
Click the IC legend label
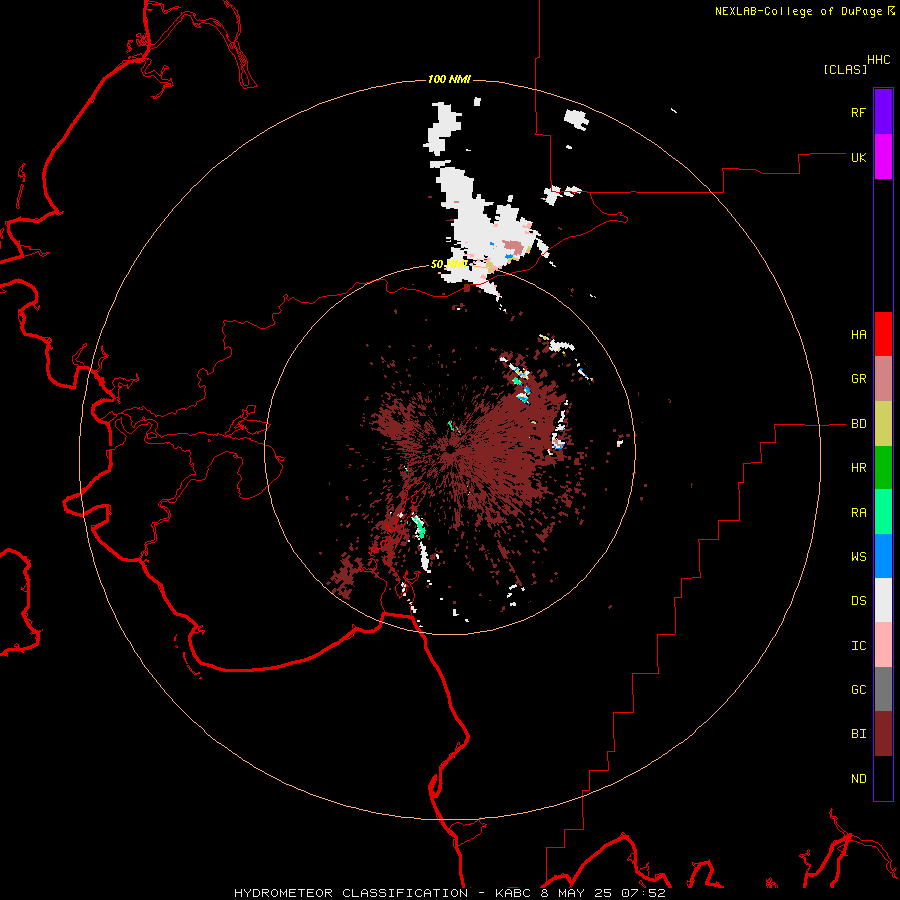858,646
